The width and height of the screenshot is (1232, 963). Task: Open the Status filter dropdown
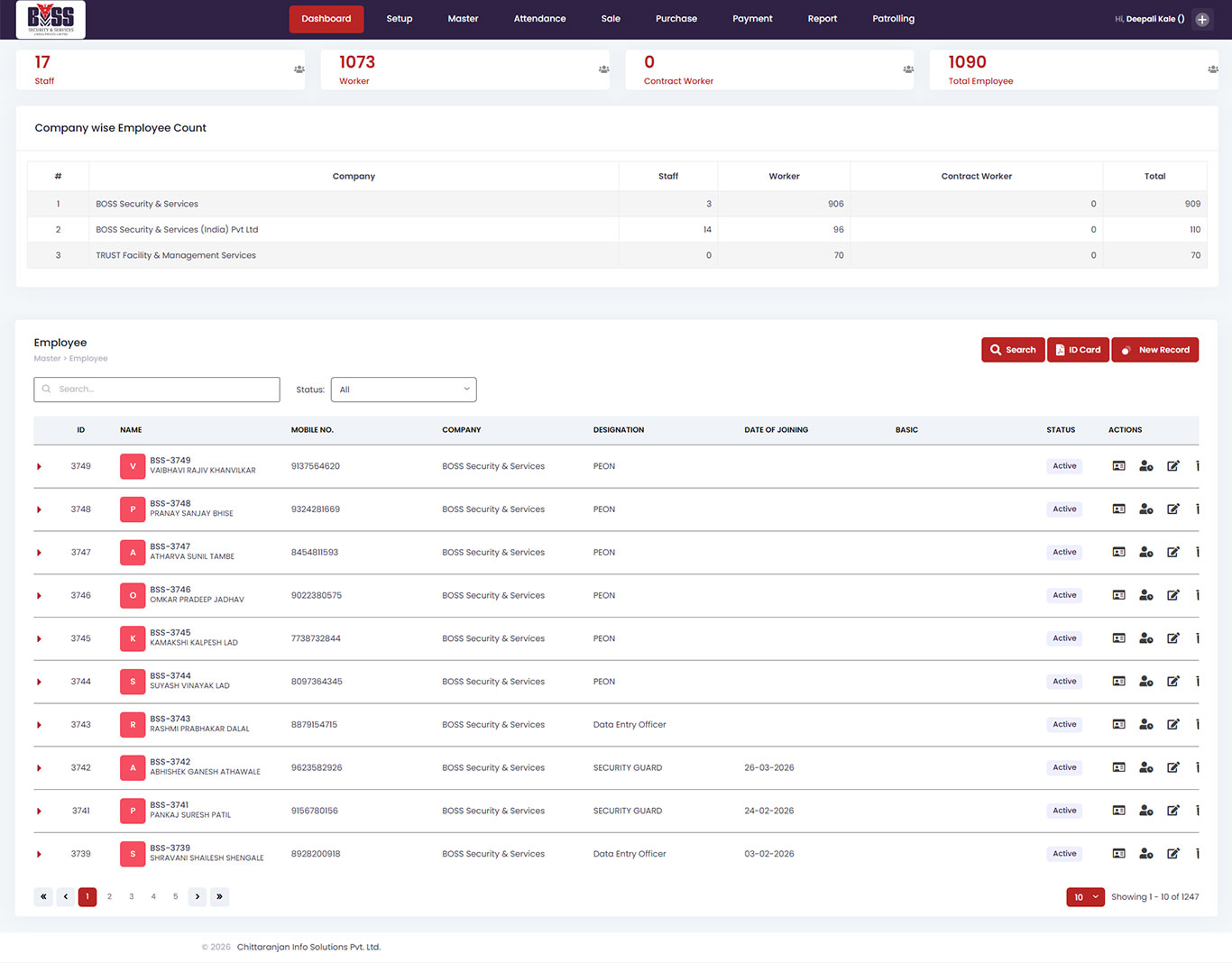[403, 390]
